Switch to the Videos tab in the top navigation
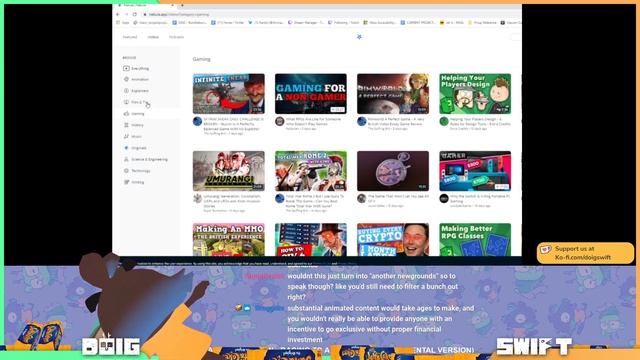The image size is (640, 360). pyautogui.click(x=153, y=37)
